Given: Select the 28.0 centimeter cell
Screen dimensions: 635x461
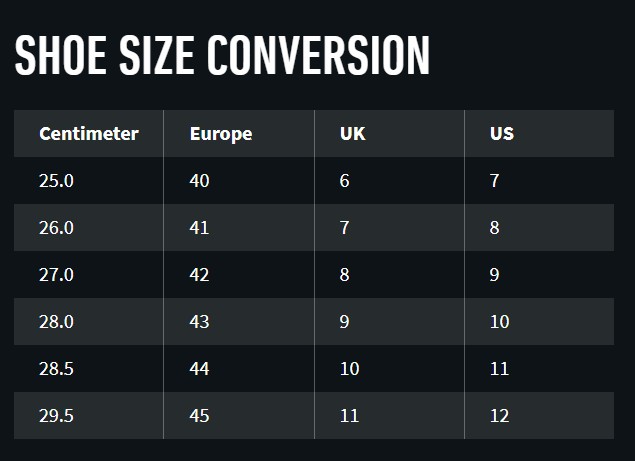Looking at the screenshot, I should coord(56,322).
